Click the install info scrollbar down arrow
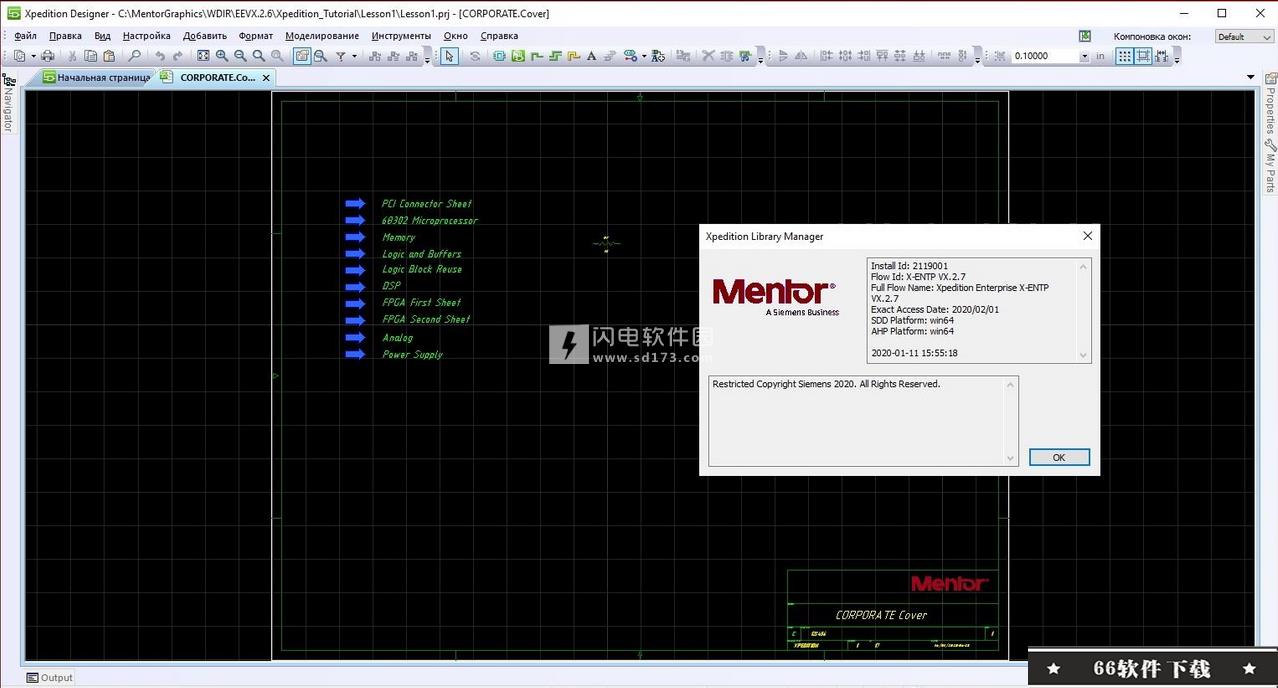 pos(1083,355)
